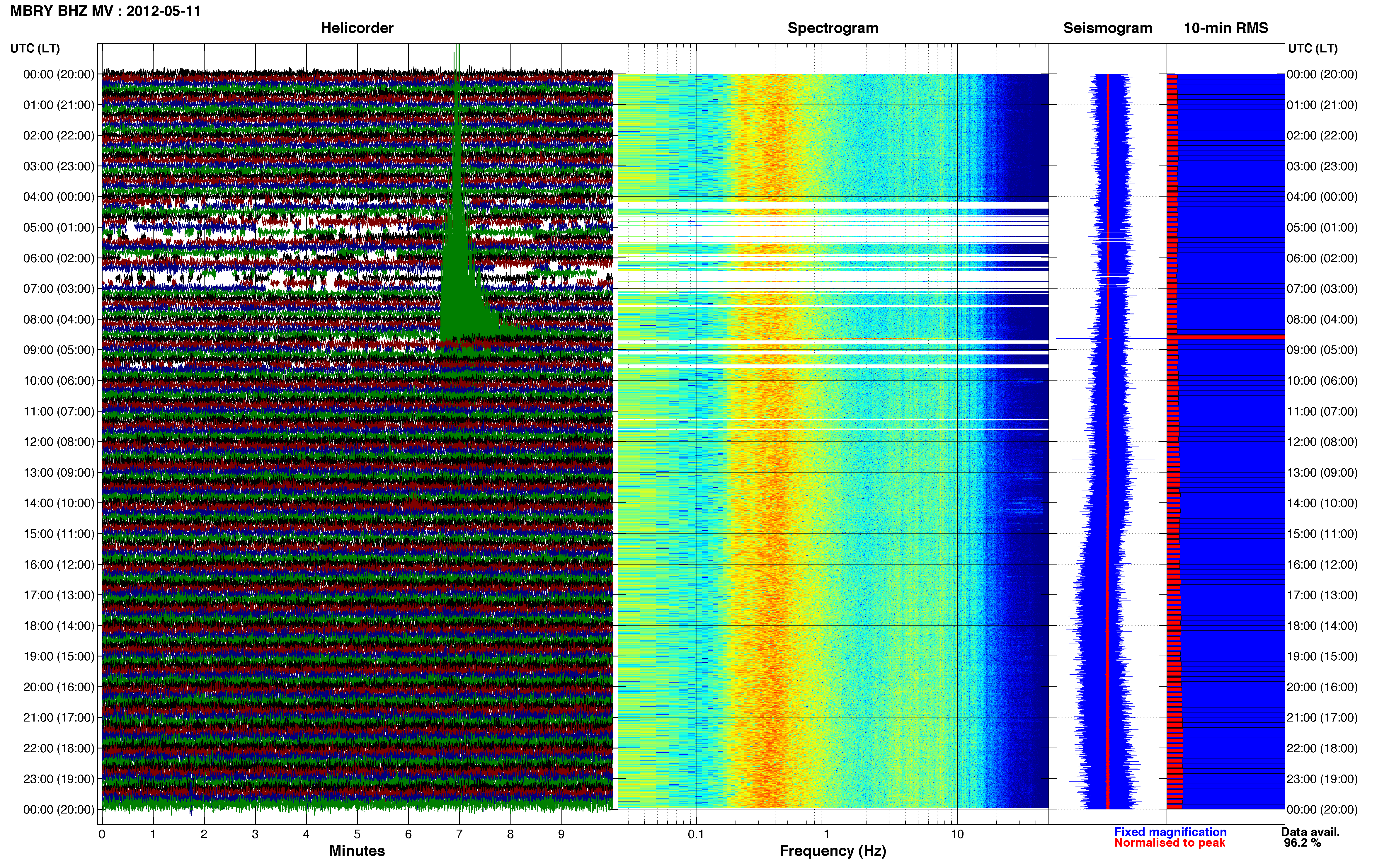Click the Normalised to peak legend text
Screen dimensions: 1389x868
(1170, 843)
